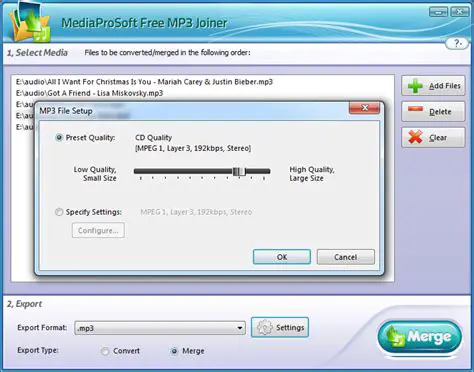The image size is (474, 372).
Task: Close the MP3 Joiner main window
Action: click(x=459, y=12)
